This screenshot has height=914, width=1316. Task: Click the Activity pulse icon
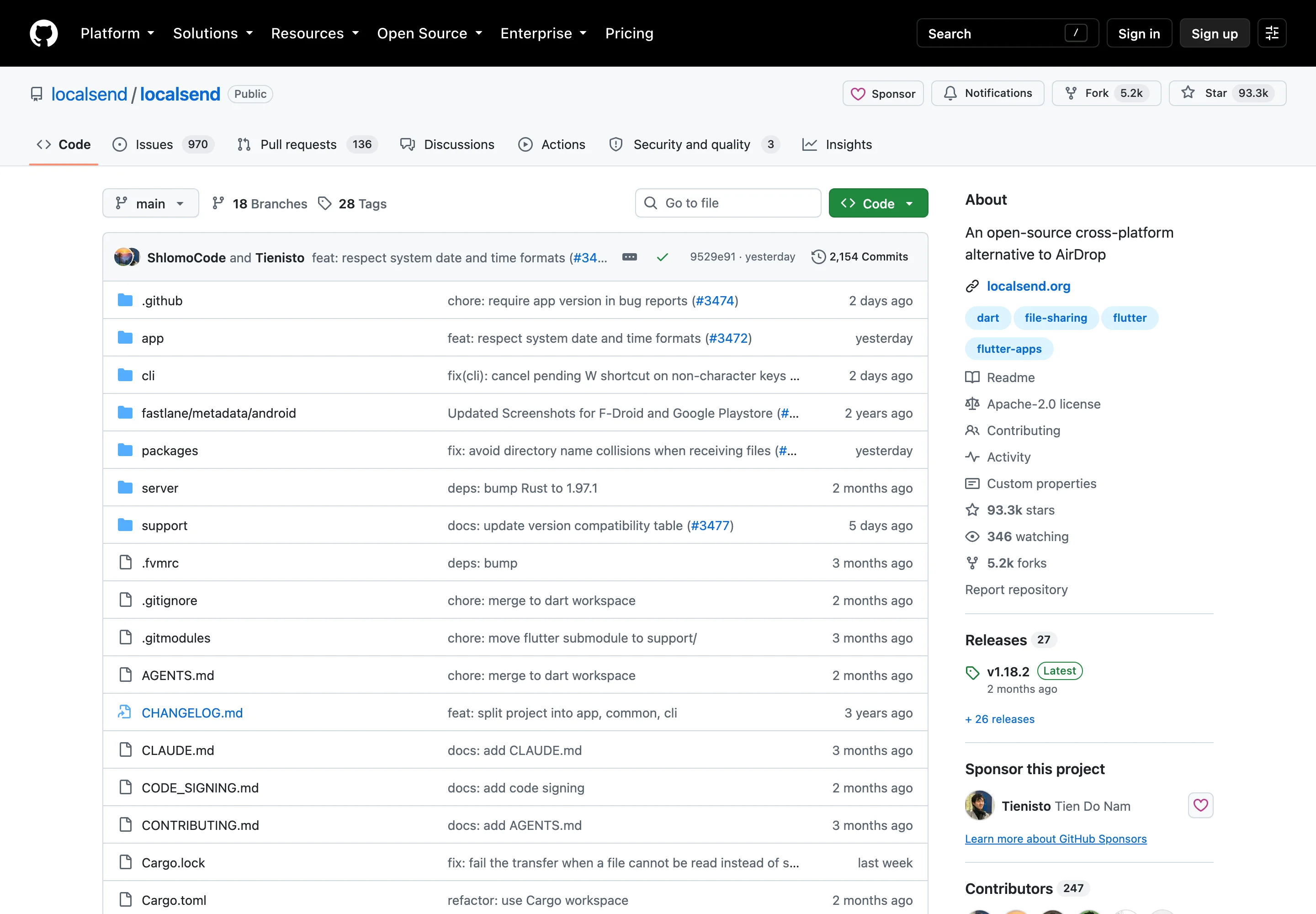coord(972,457)
